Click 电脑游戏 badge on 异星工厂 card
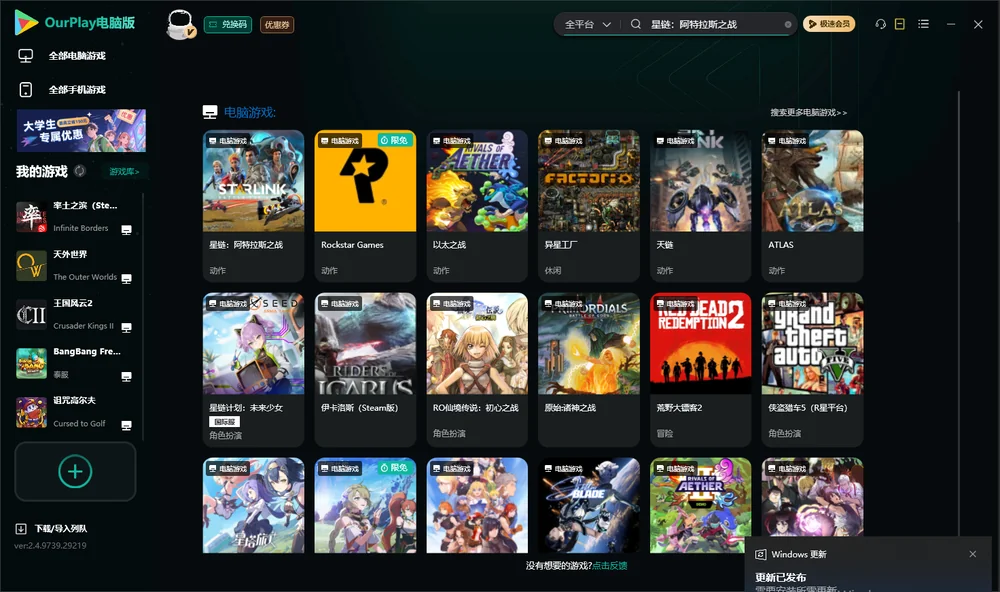Image resolution: width=1000 pixels, height=592 pixels. pos(562,140)
